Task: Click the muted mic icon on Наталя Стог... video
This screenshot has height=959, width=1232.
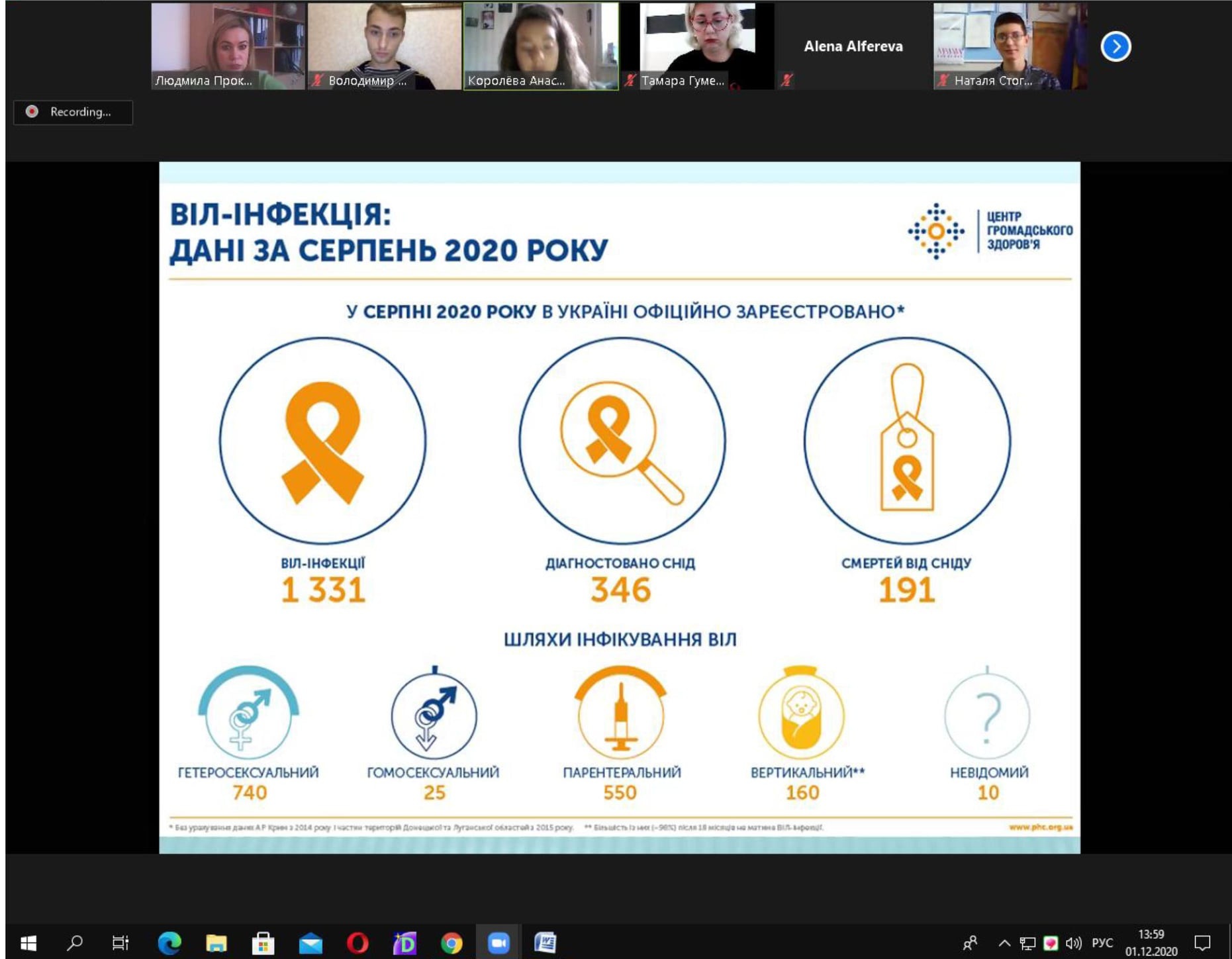Action: [943, 81]
